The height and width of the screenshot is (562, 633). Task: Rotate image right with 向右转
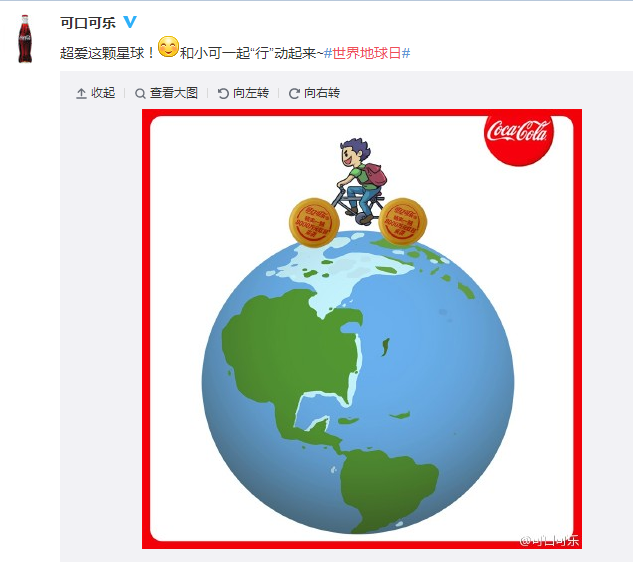tap(314, 93)
